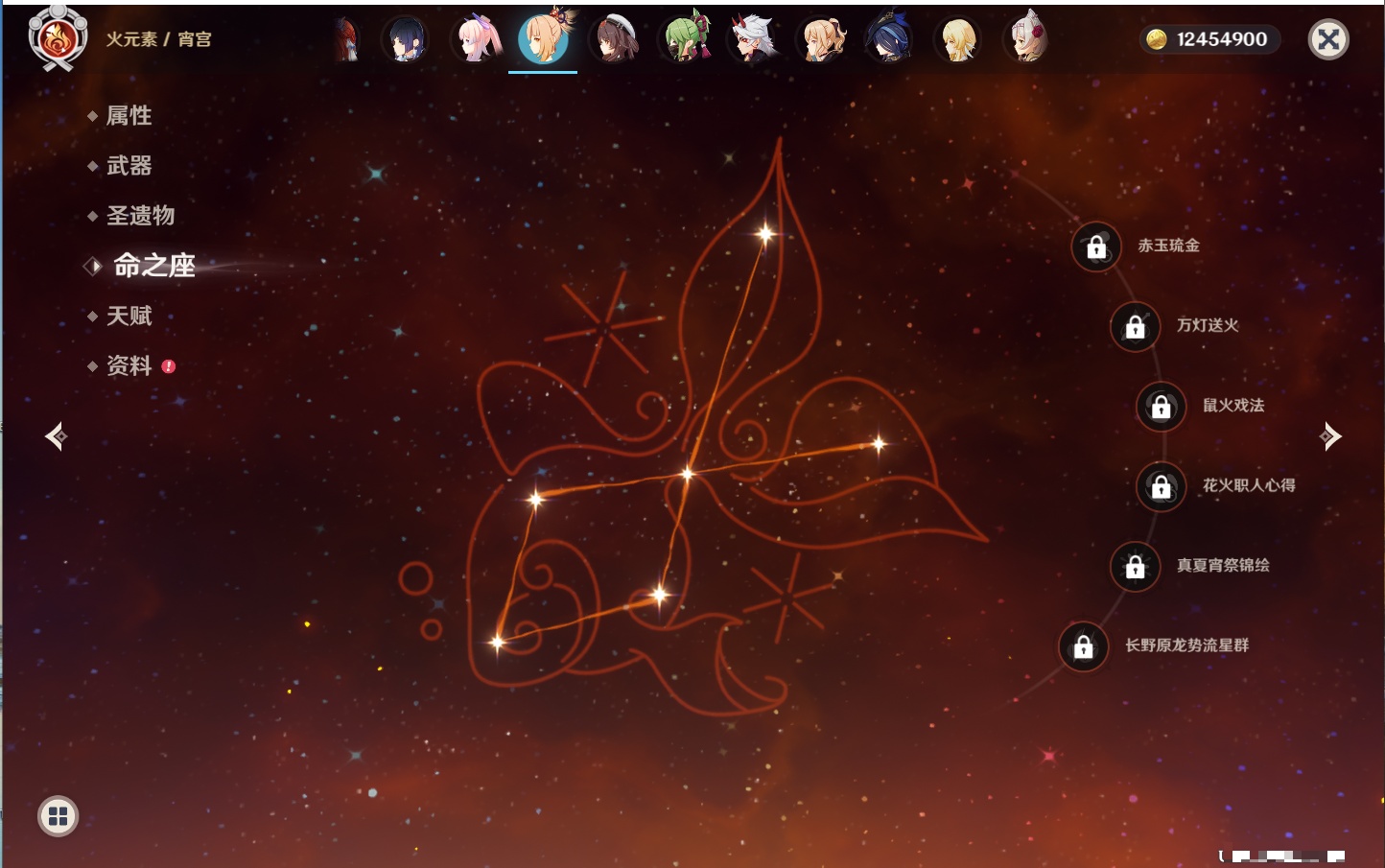Click the Pyro element emblem icon
The image size is (1385, 868).
(x=58, y=38)
